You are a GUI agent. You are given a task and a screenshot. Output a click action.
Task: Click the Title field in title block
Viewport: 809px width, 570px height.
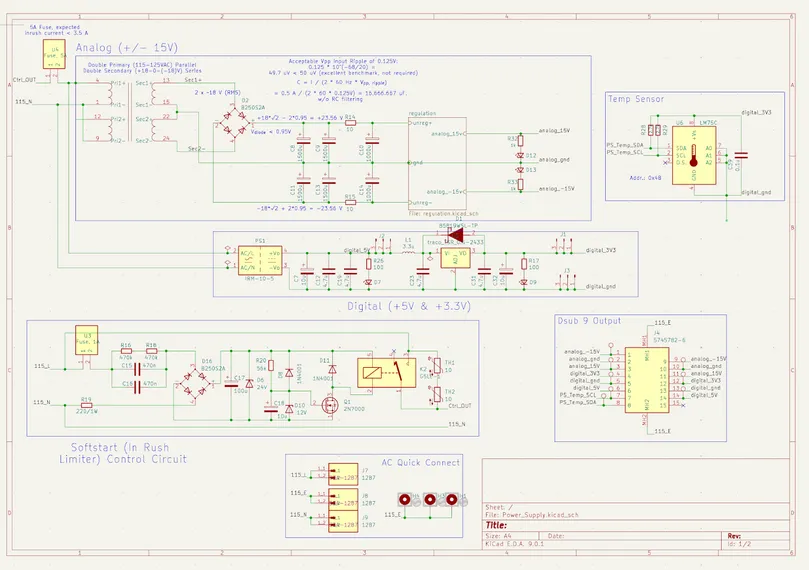(498, 524)
